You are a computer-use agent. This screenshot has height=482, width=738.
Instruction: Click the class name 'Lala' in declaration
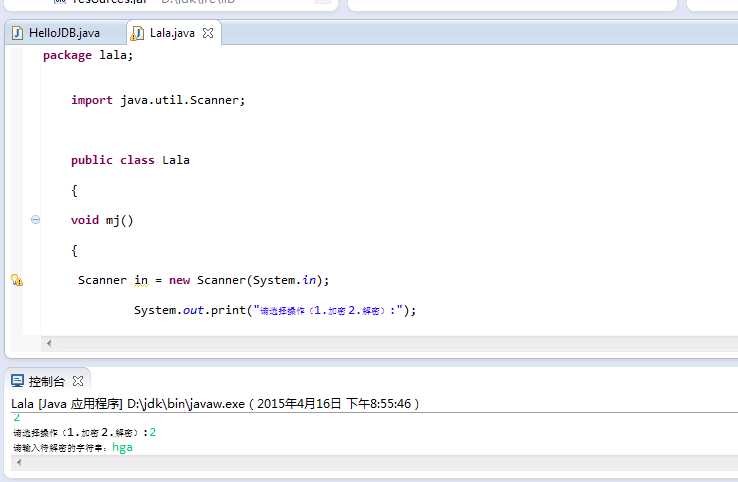[x=176, y=160]
